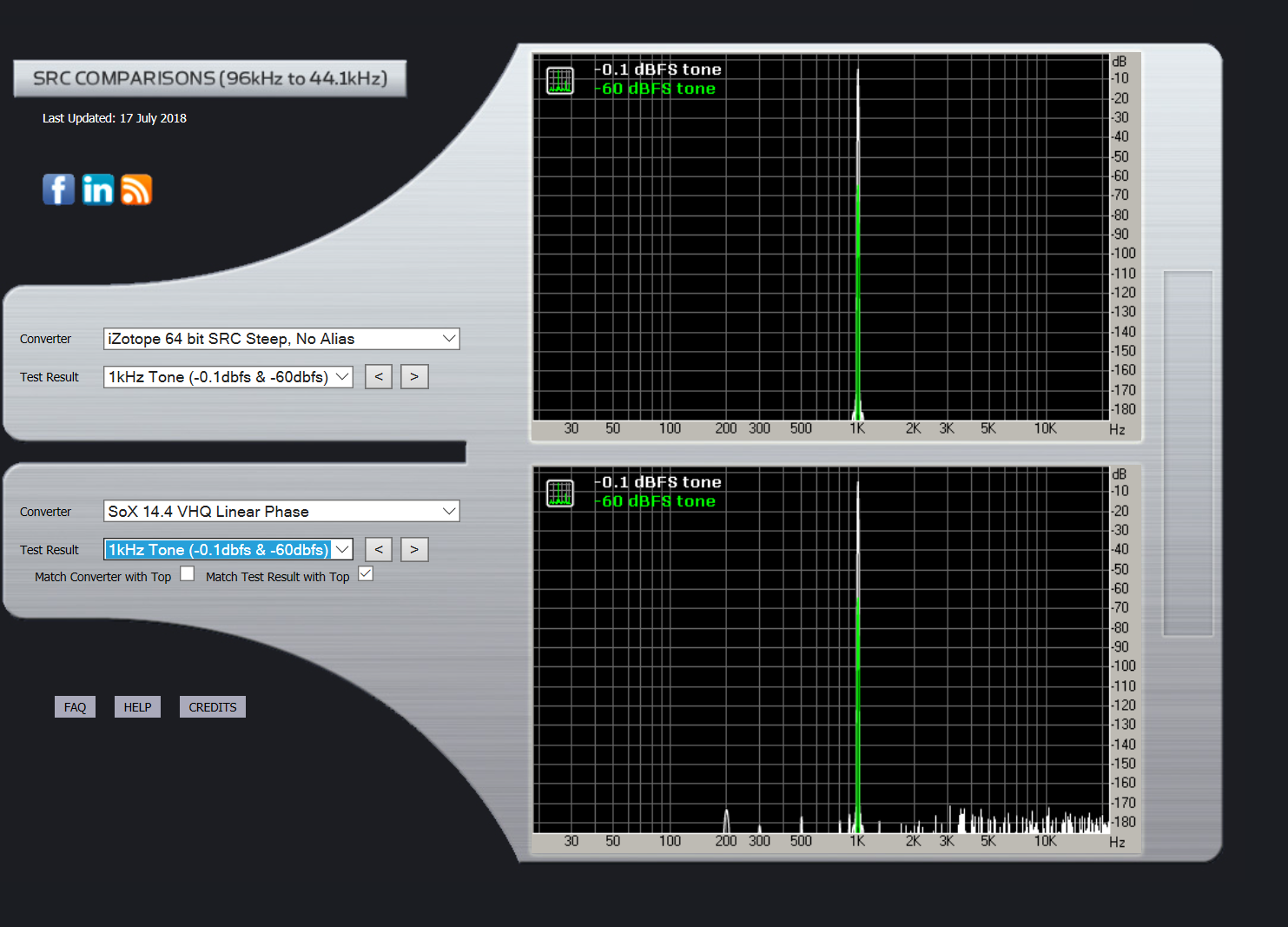Open bottom Converter dropdown showing SoX 14.4 VHQ
Viewport: 1288px width, 927px height.
tap(281, 512)
